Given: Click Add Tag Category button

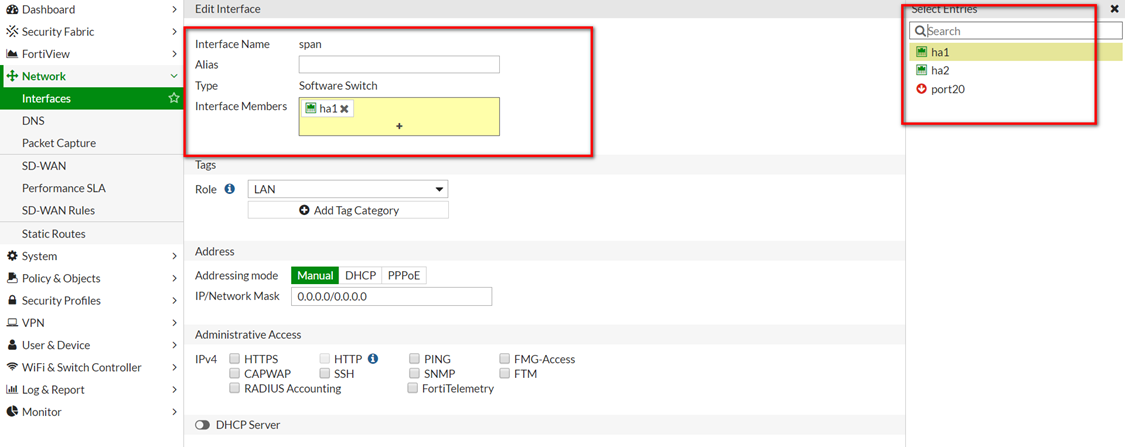Looking at the screenshot, I should (x=348, y=210).
